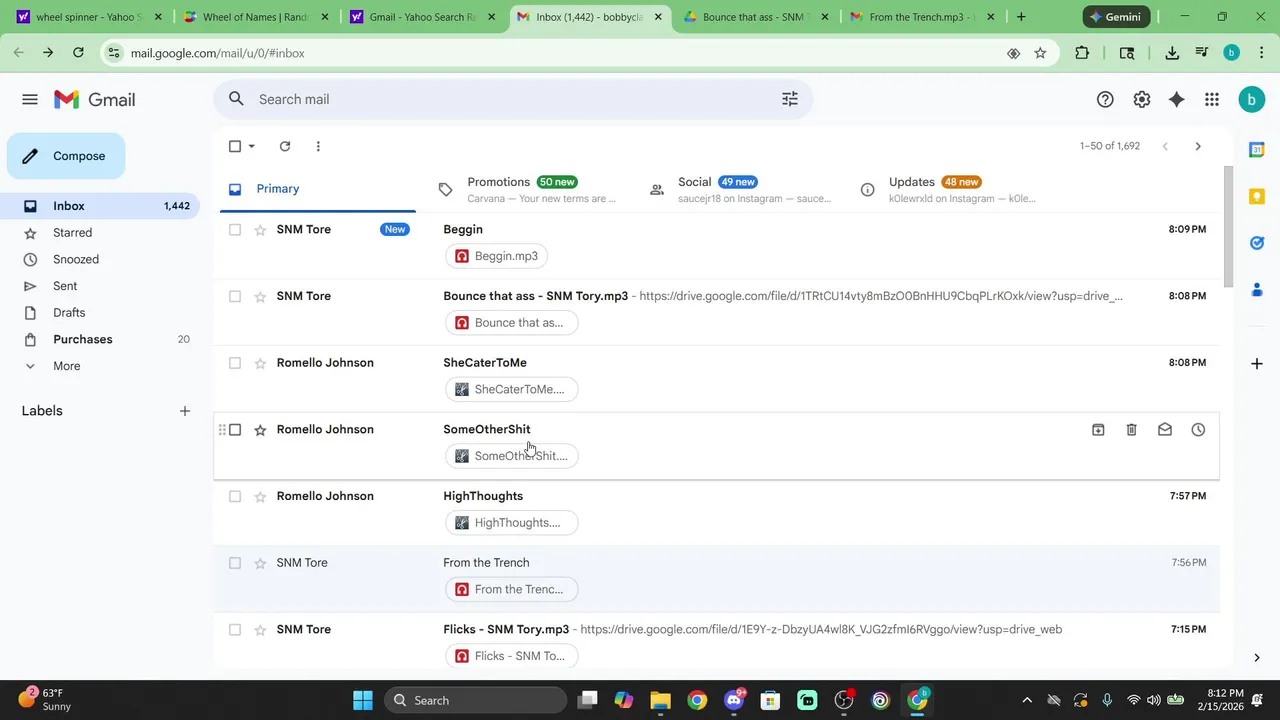Delete the SomeOtherShit email
Viewport: 1280px width, 720px height.
(x=1131, y=429)
